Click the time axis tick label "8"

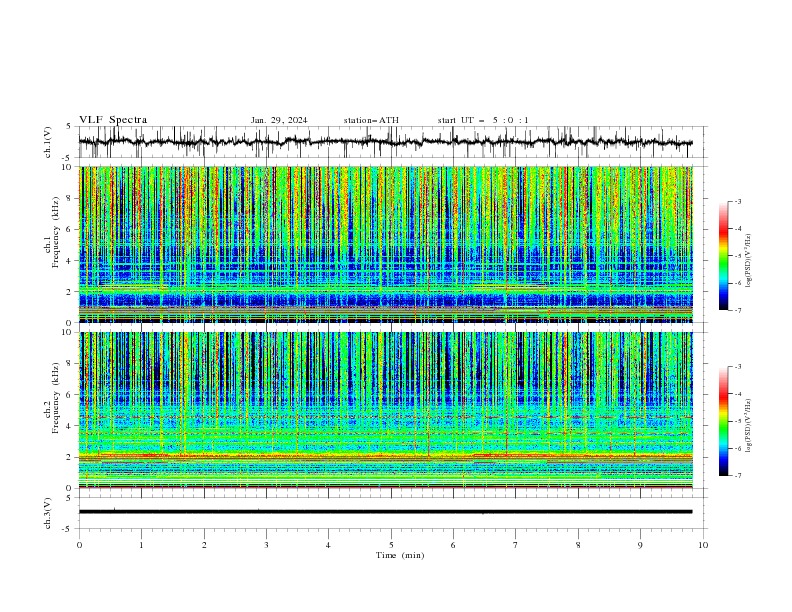coord(578,545)
